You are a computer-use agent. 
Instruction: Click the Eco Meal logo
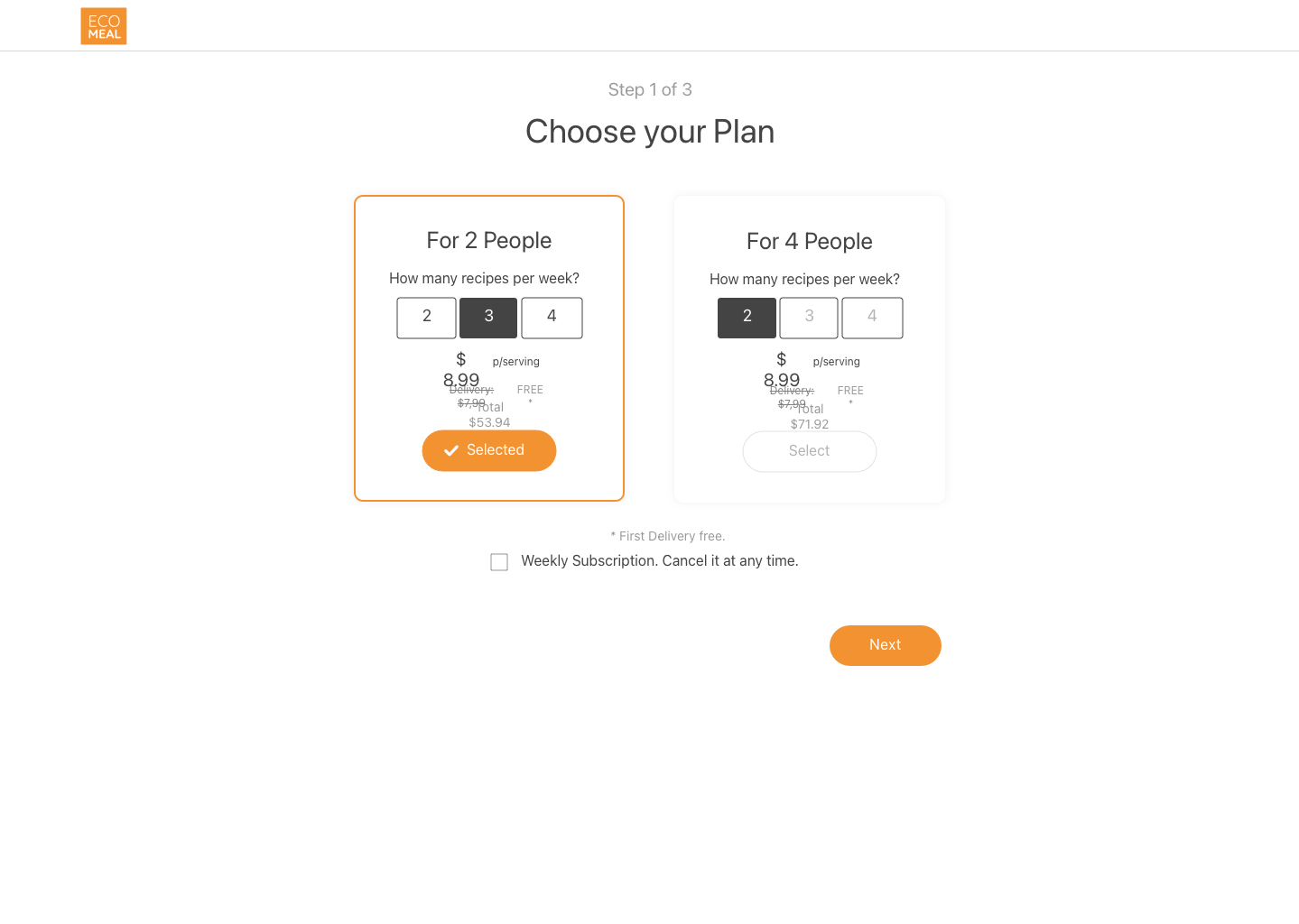point(104,26)
